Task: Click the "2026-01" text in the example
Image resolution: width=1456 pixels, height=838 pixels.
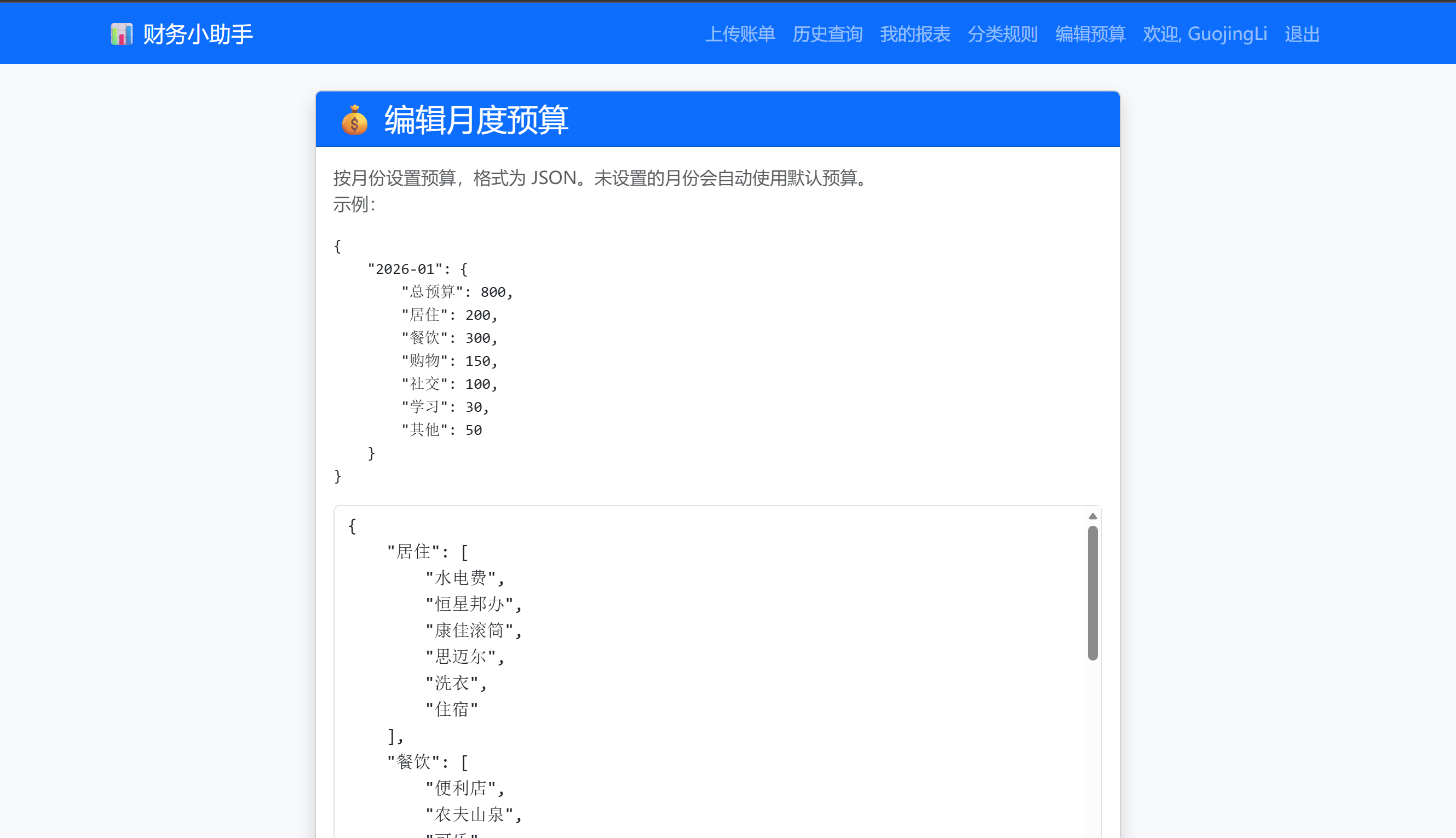Action: pos(405,269)
